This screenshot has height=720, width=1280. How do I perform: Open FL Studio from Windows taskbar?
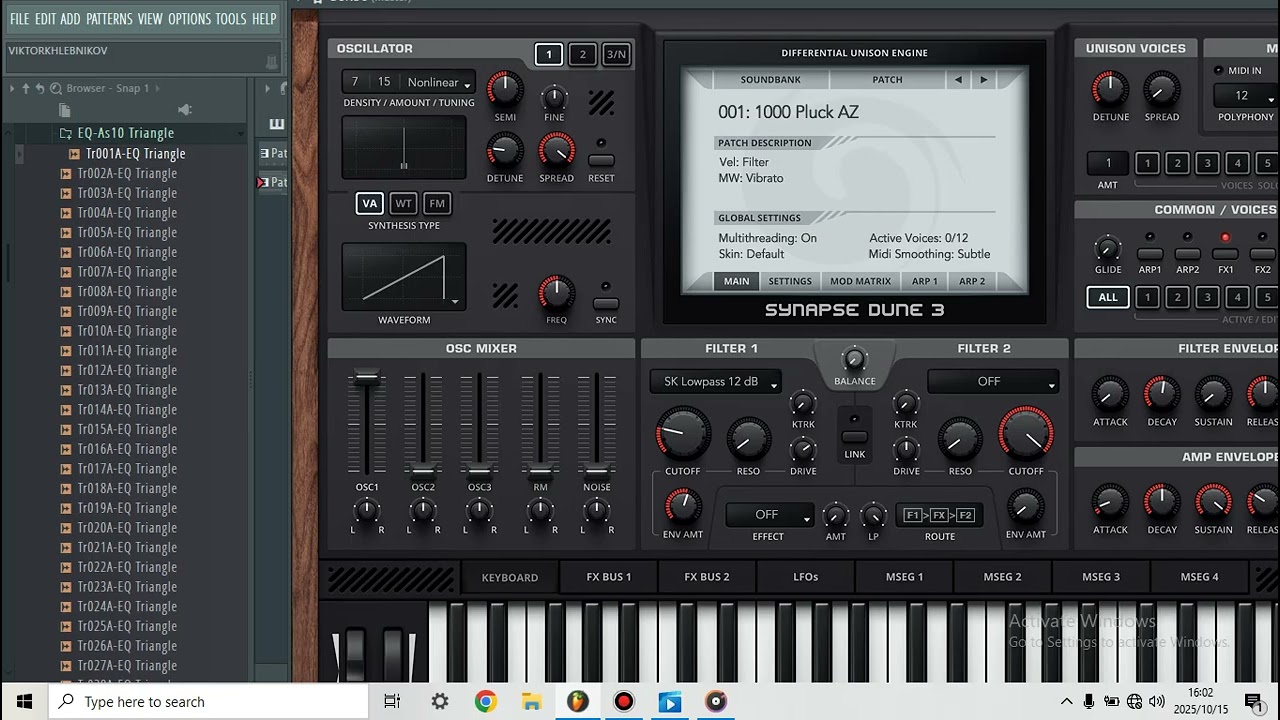click(578, 702)
